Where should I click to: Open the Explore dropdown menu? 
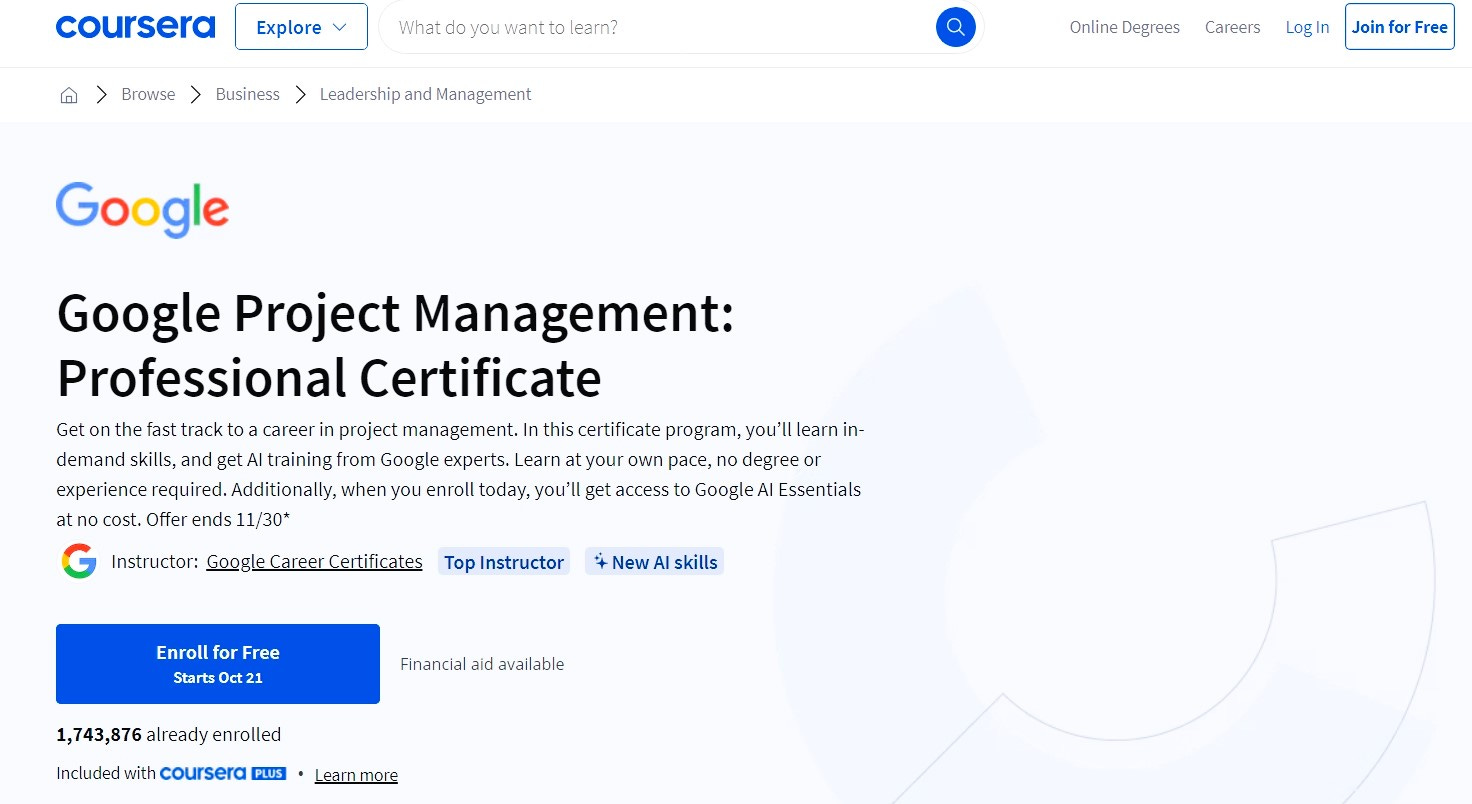point(301,27)
